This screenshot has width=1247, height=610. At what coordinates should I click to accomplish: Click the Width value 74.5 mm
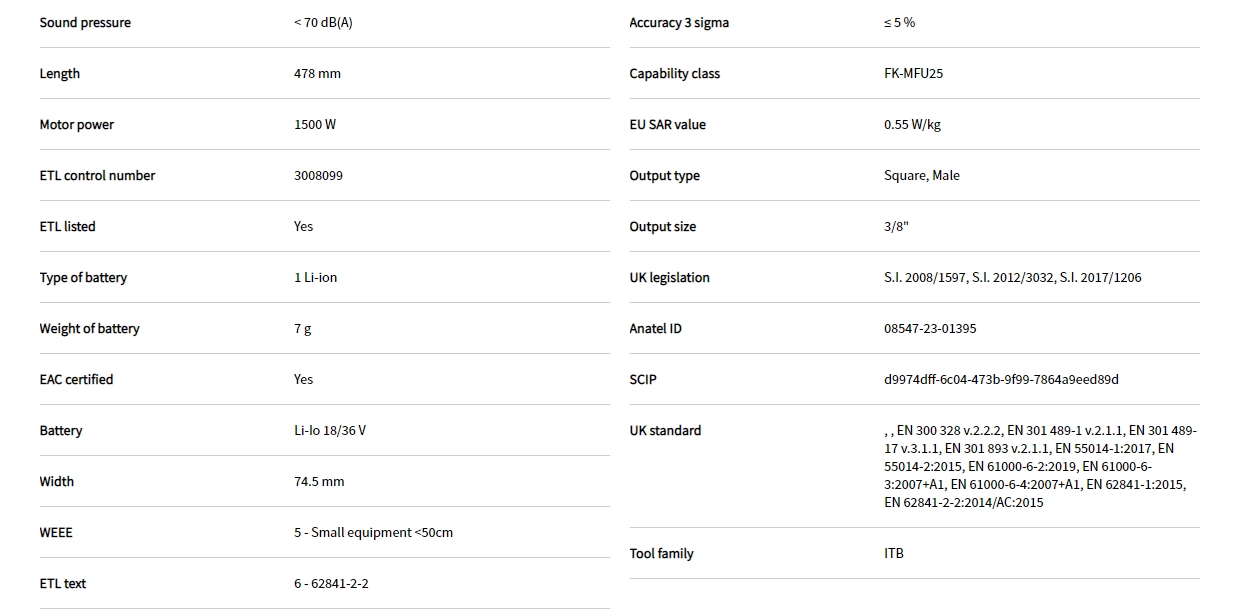319,482
